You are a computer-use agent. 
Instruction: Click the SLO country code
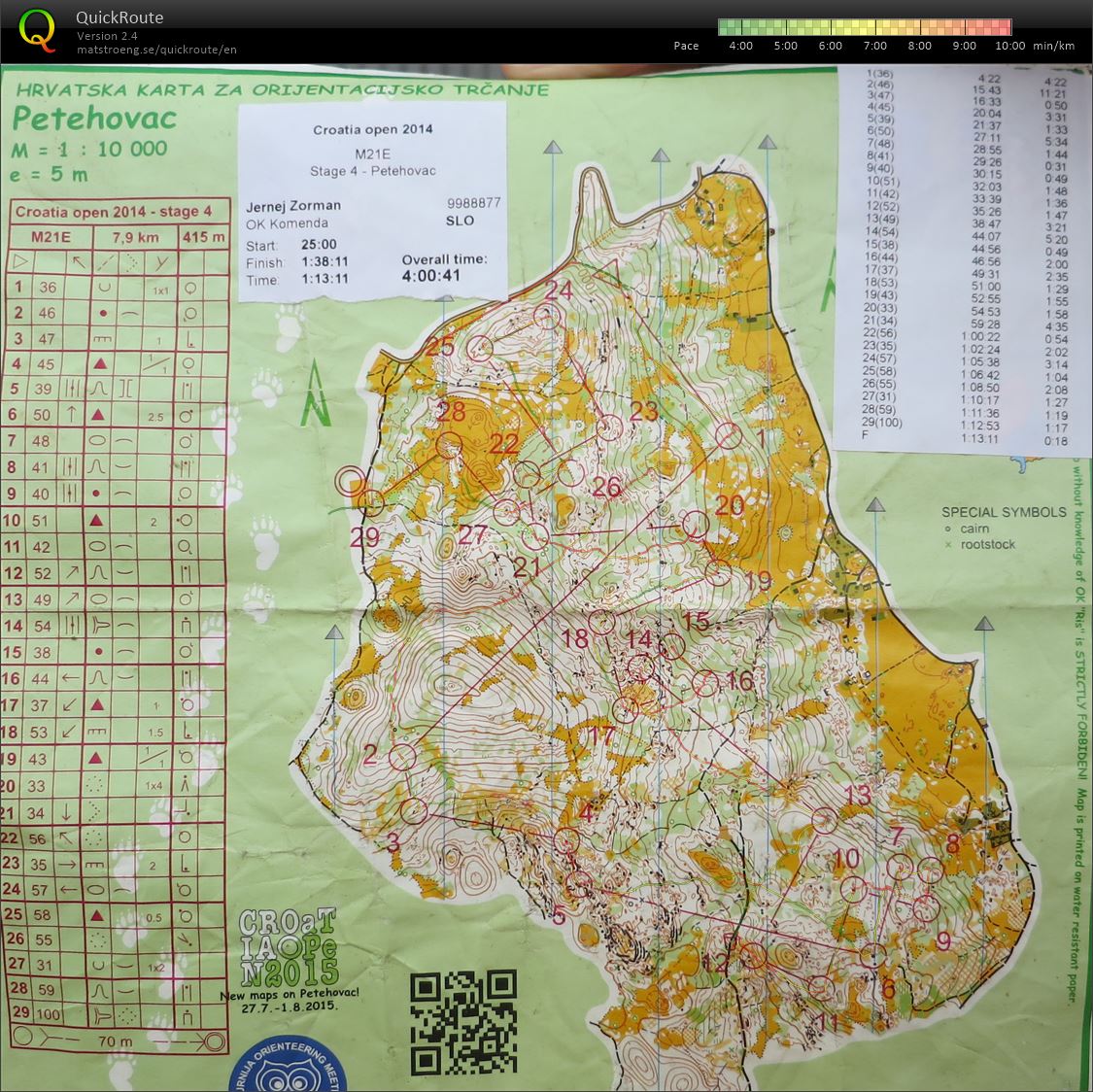(461, 221)
